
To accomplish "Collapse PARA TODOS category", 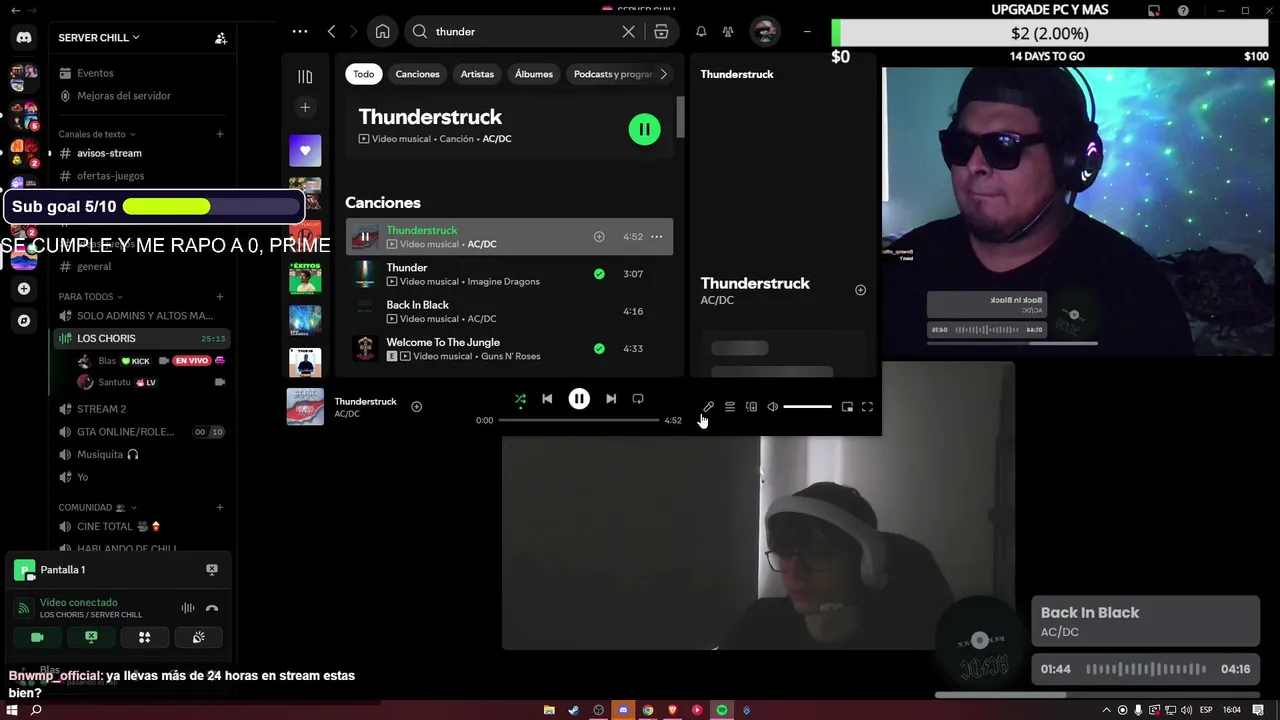I will coord(90,297).
